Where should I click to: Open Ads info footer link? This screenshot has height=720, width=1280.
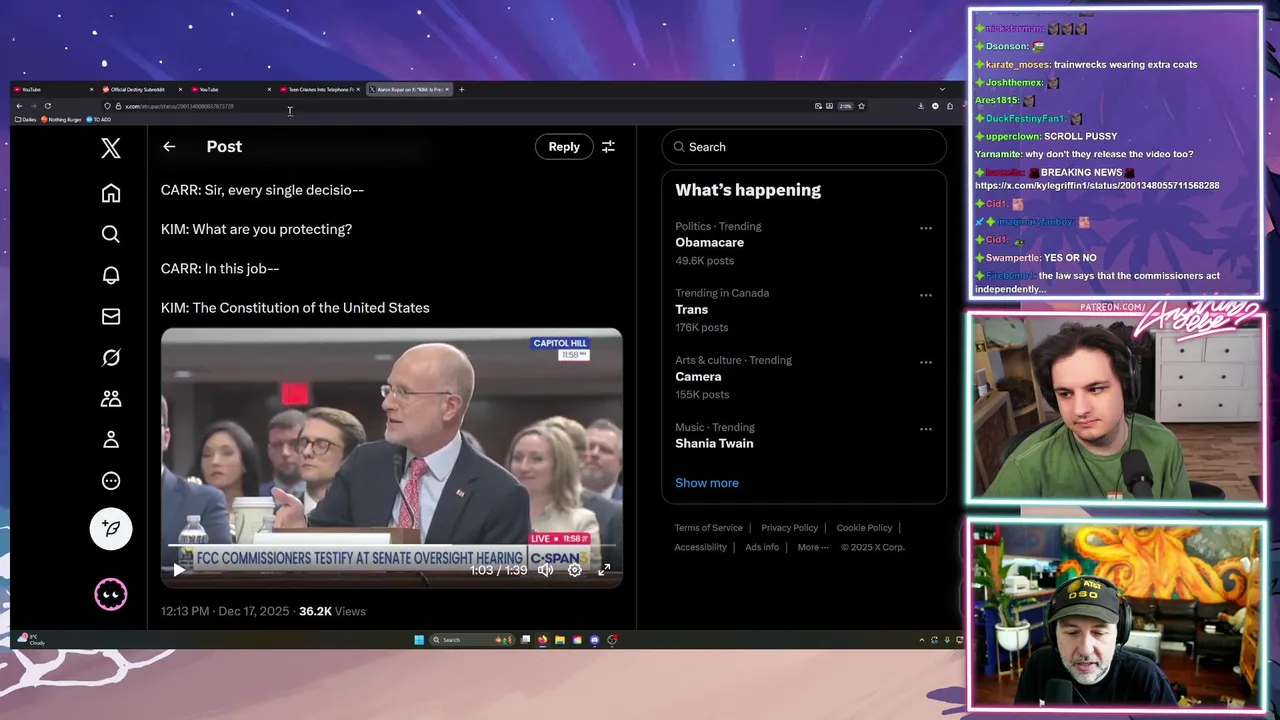point(762,547)
